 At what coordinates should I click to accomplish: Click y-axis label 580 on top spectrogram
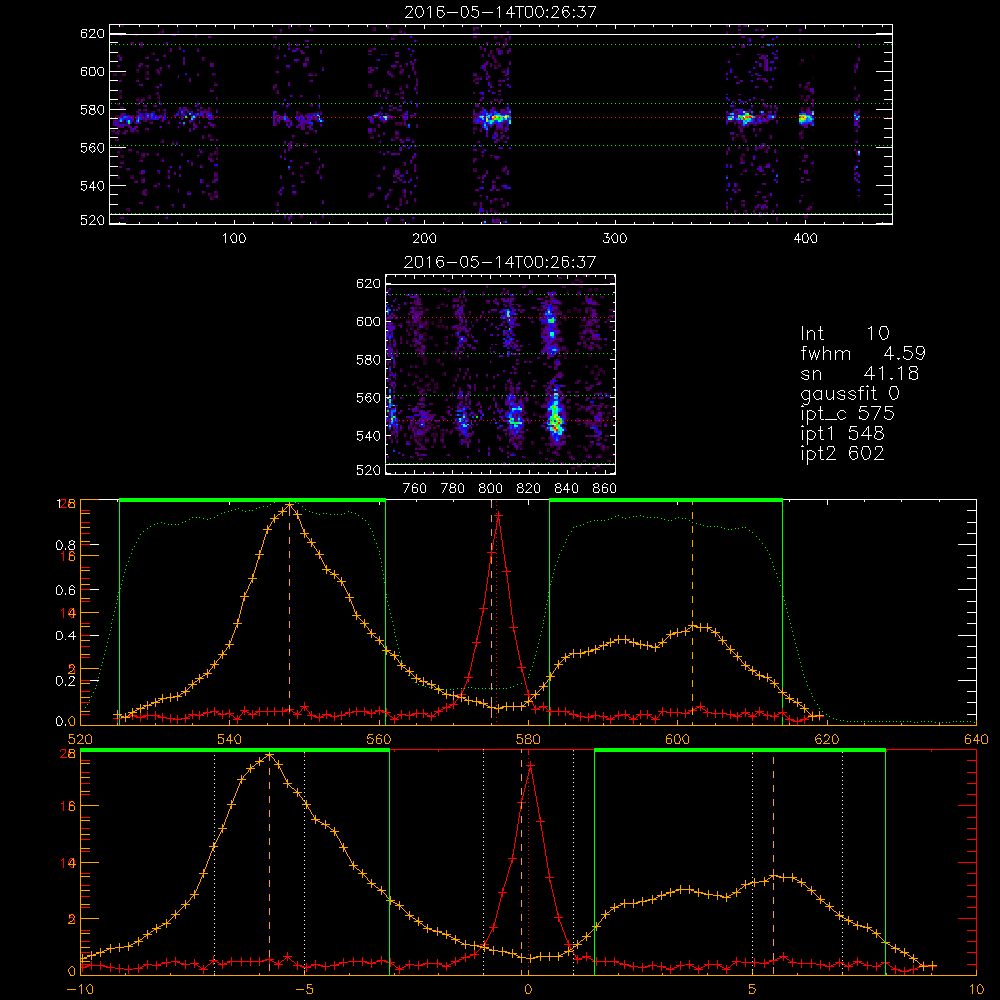click(x=92, y=110)
